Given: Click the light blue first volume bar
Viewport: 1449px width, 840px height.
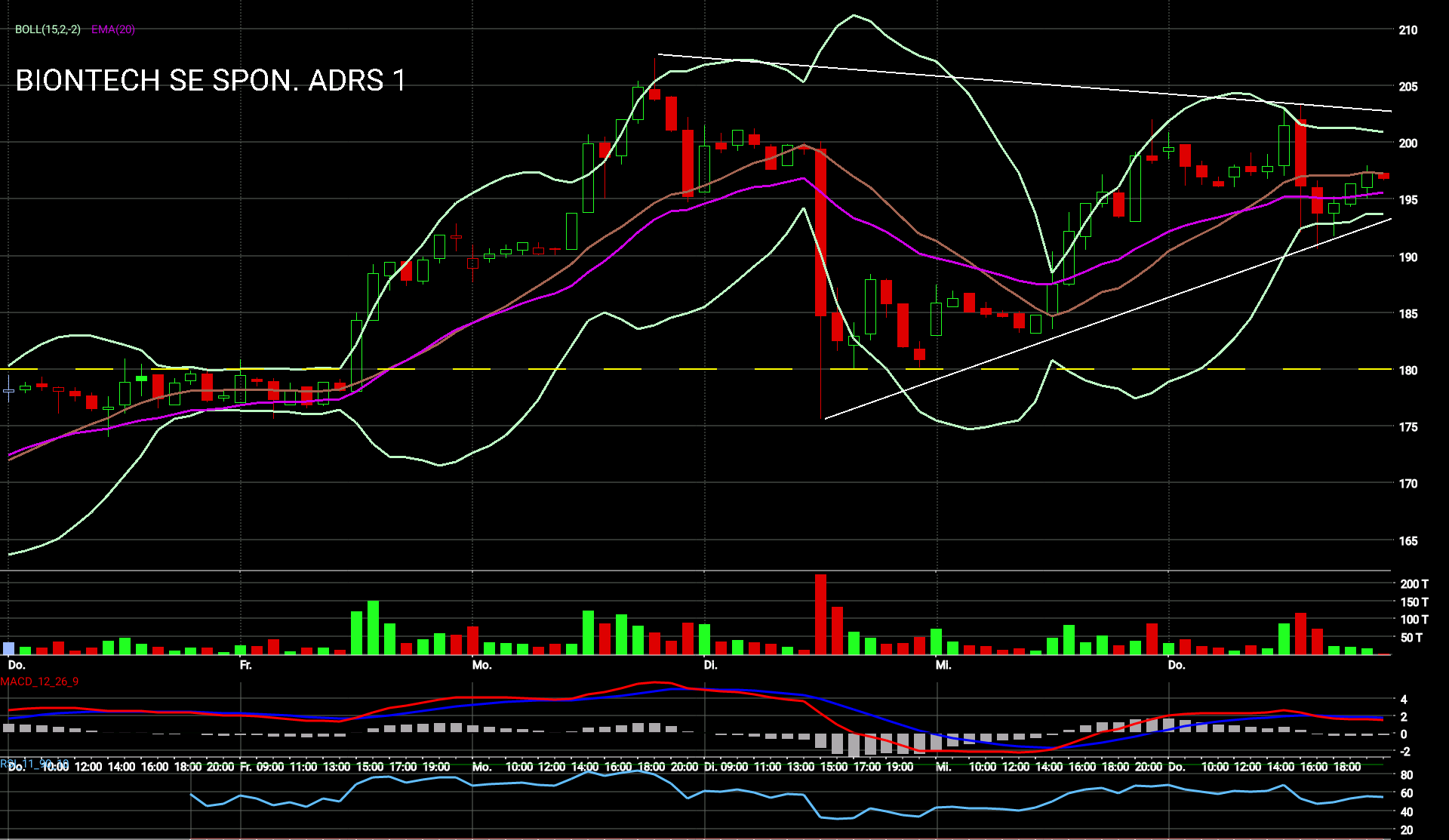Looking at the screenshot, I should 9,648.
